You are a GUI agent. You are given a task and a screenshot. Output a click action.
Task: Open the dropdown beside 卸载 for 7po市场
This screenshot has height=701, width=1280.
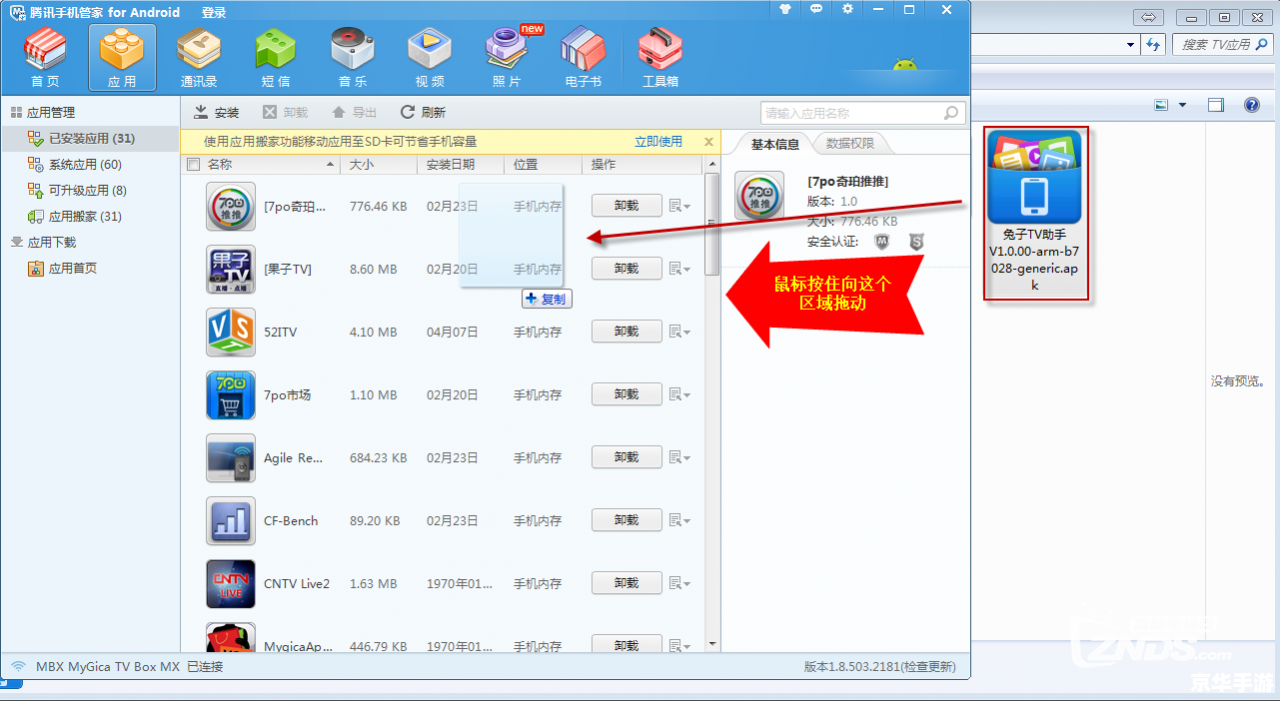point(680,395)
